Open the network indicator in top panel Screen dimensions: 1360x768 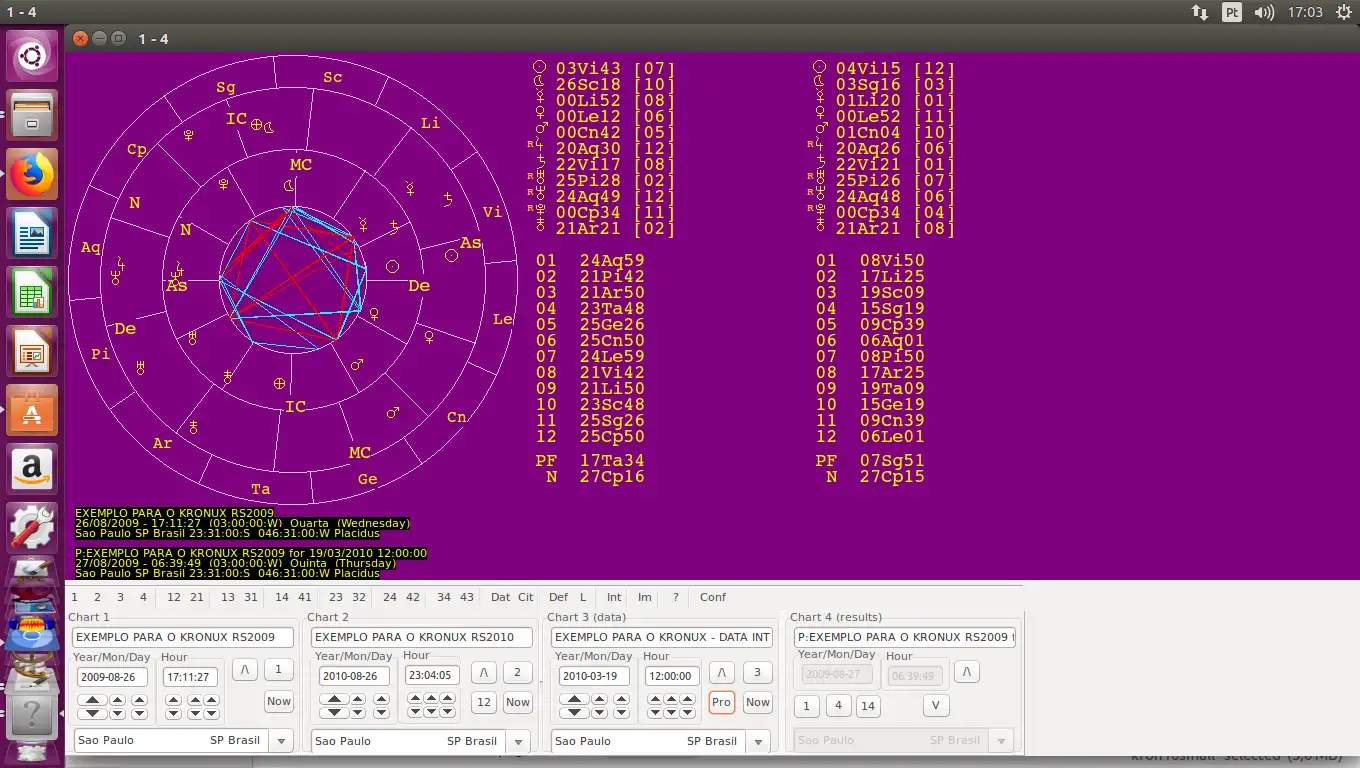1200,12
